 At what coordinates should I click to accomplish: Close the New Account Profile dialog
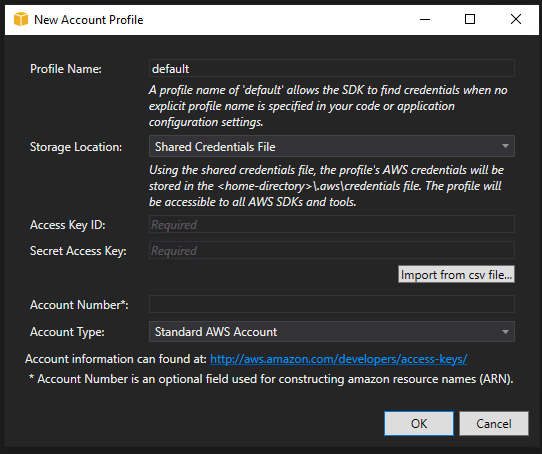click(516, 19)
